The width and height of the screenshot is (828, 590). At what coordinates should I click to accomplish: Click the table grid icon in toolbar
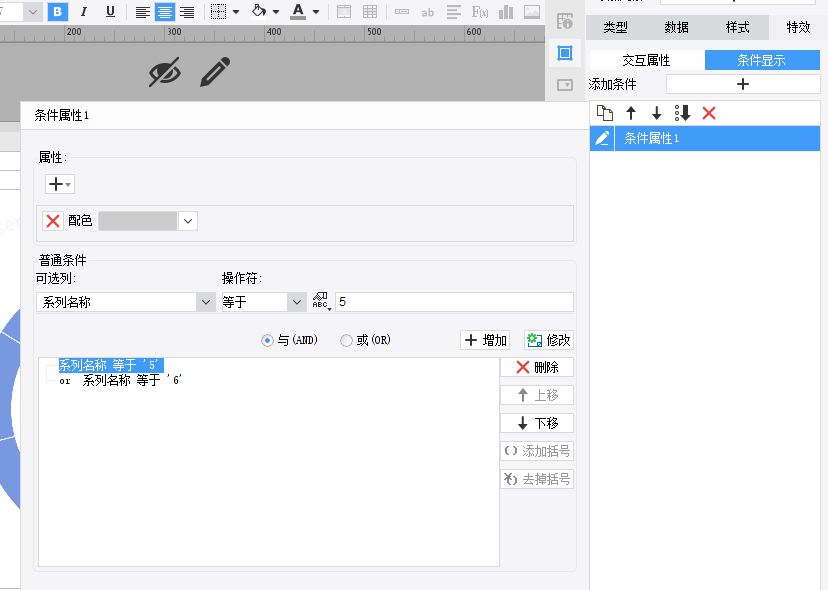[370, 12]
